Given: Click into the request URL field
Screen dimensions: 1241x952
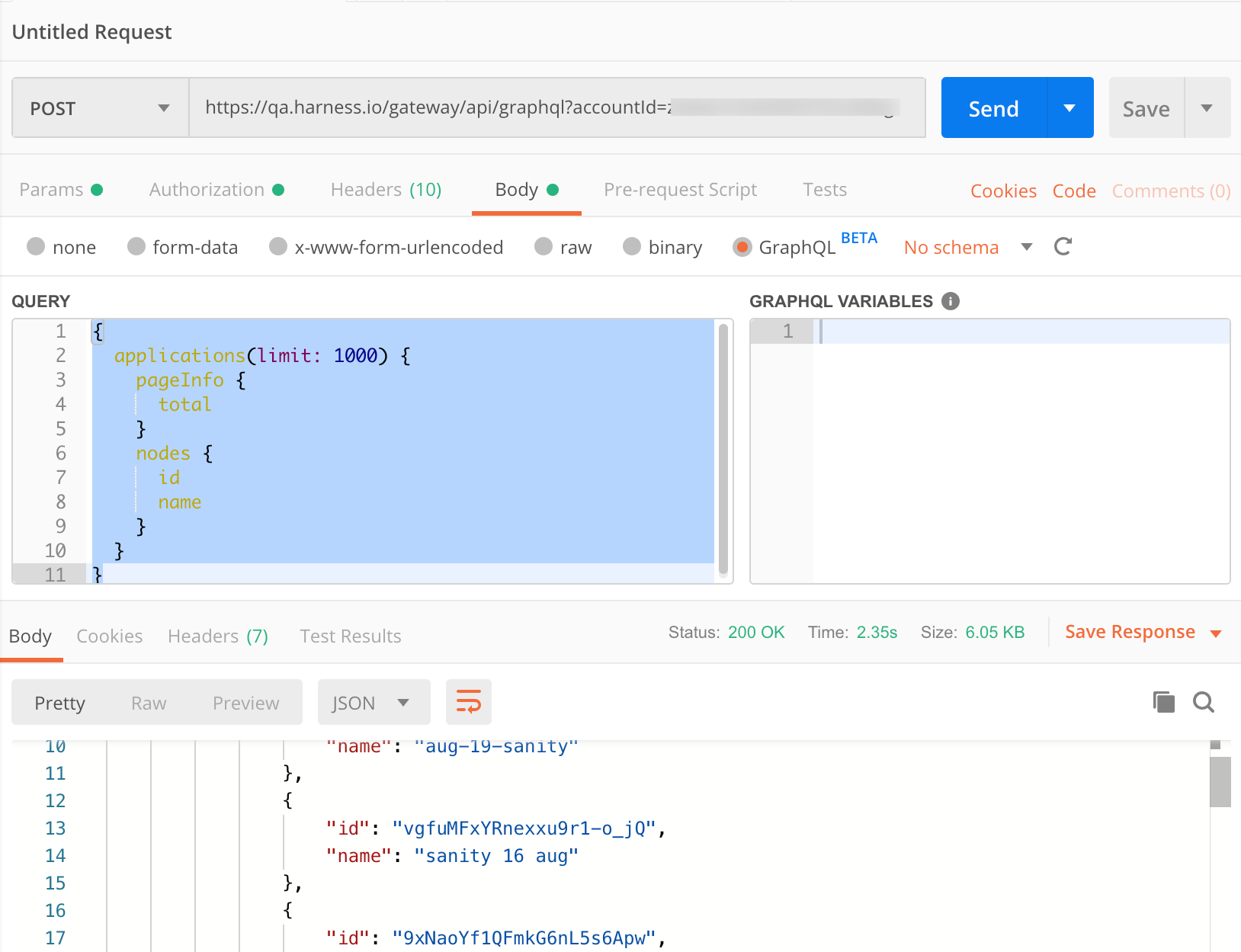Looking at the screenshot, I should pyautogui.click(x=557, y=107).
